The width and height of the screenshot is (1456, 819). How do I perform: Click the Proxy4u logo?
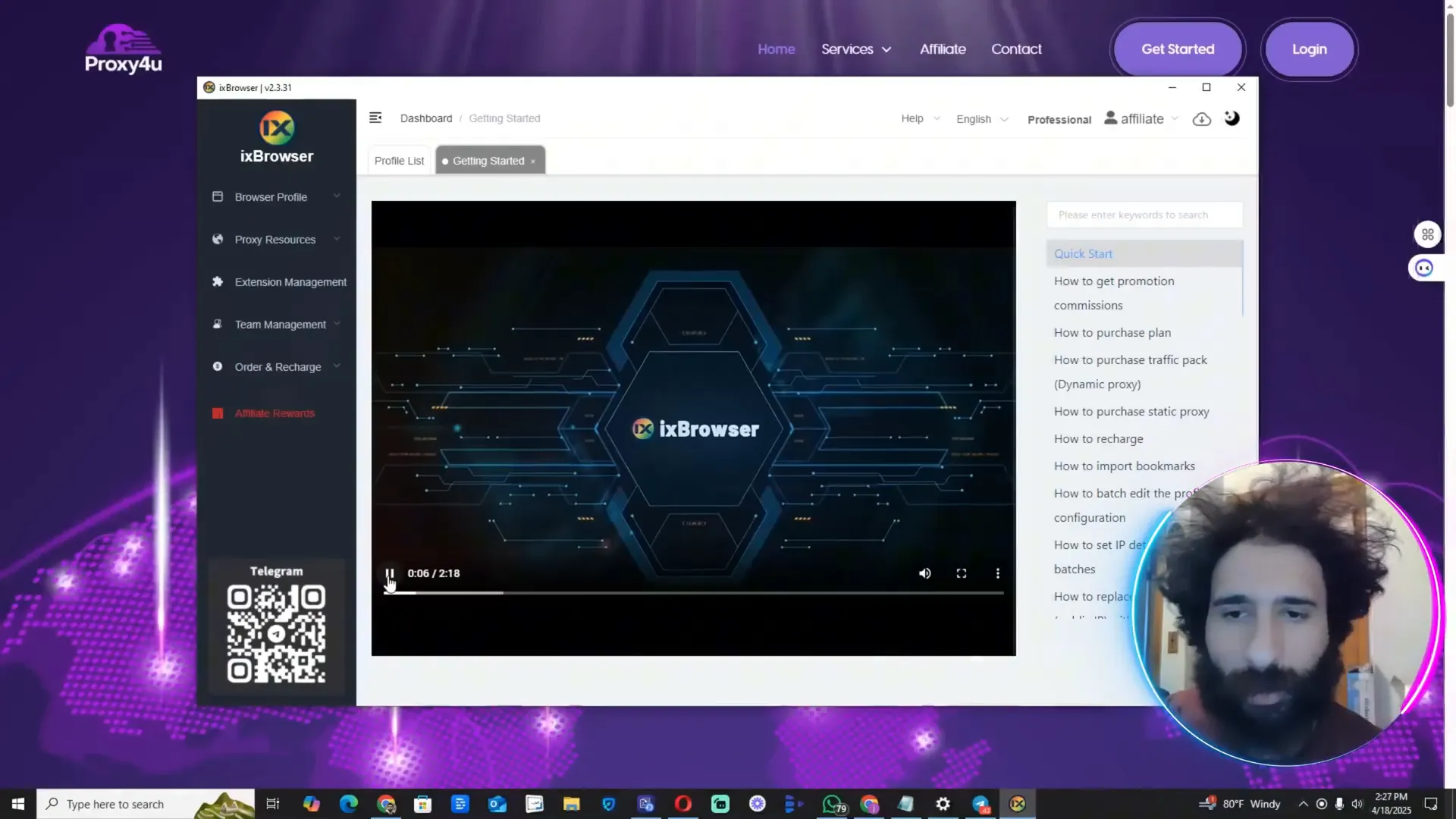pyautogui.click(x=124, y=49)
